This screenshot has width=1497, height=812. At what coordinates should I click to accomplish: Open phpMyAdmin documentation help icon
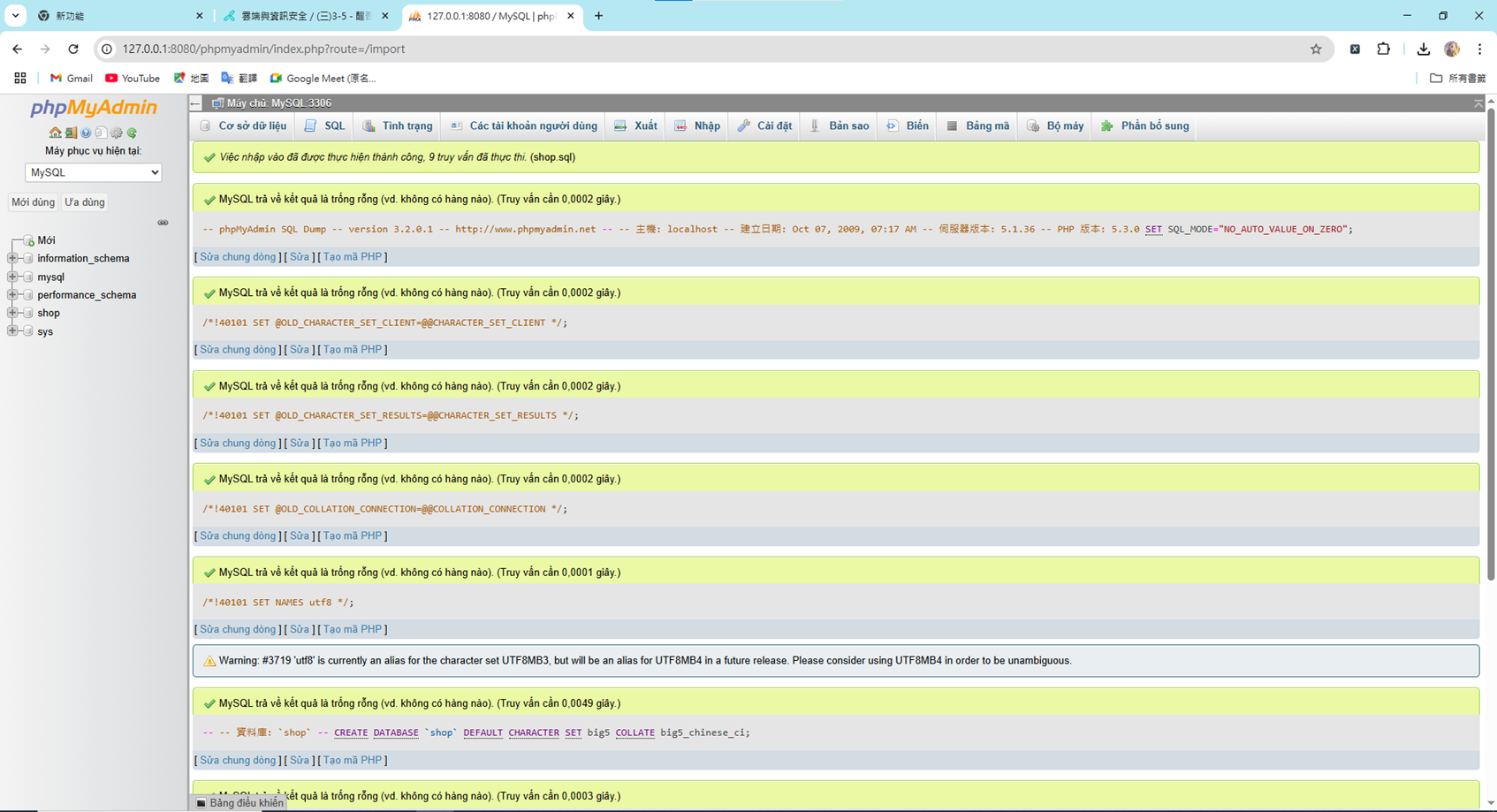(86, 133)
